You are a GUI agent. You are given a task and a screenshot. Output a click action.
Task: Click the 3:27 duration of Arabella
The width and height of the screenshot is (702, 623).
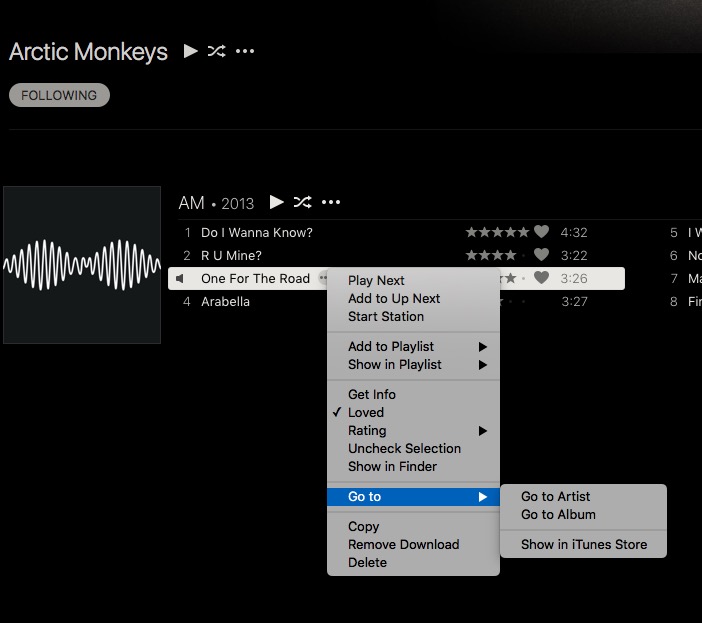574,301
